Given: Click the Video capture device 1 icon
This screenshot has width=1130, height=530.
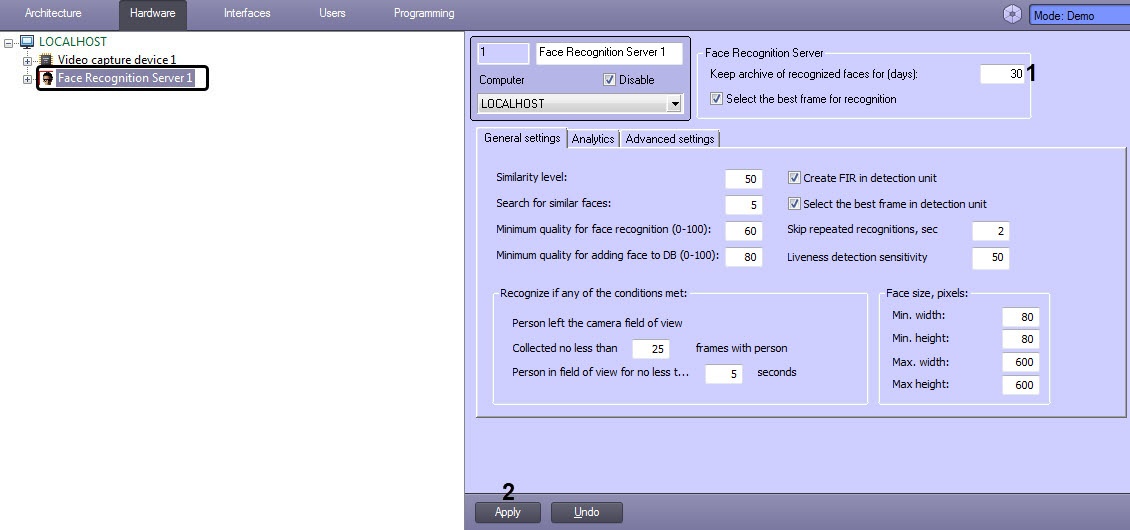Looking at the screenshot, I should pos(46,60).
